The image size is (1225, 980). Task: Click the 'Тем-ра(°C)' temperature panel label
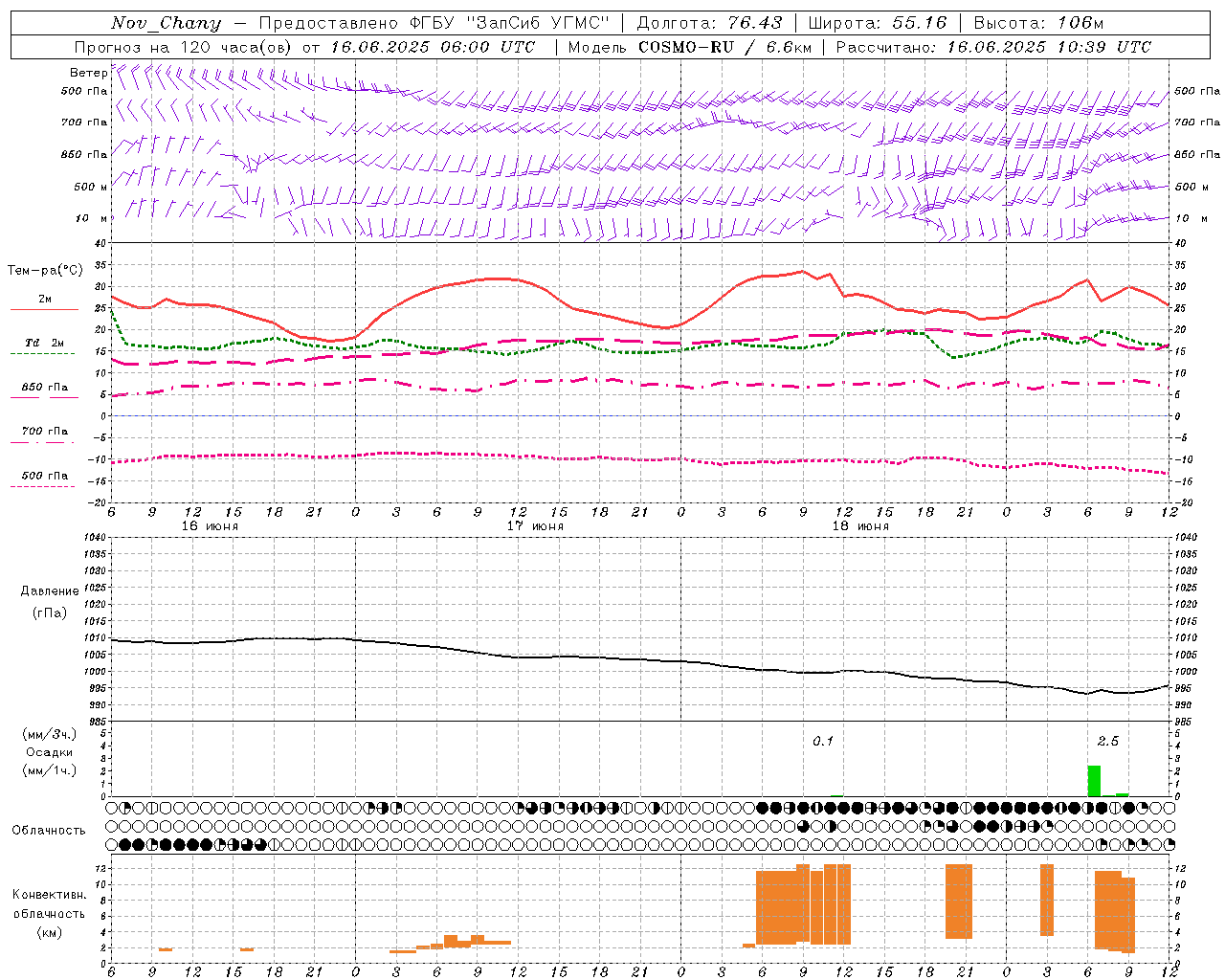pos(45,271)
